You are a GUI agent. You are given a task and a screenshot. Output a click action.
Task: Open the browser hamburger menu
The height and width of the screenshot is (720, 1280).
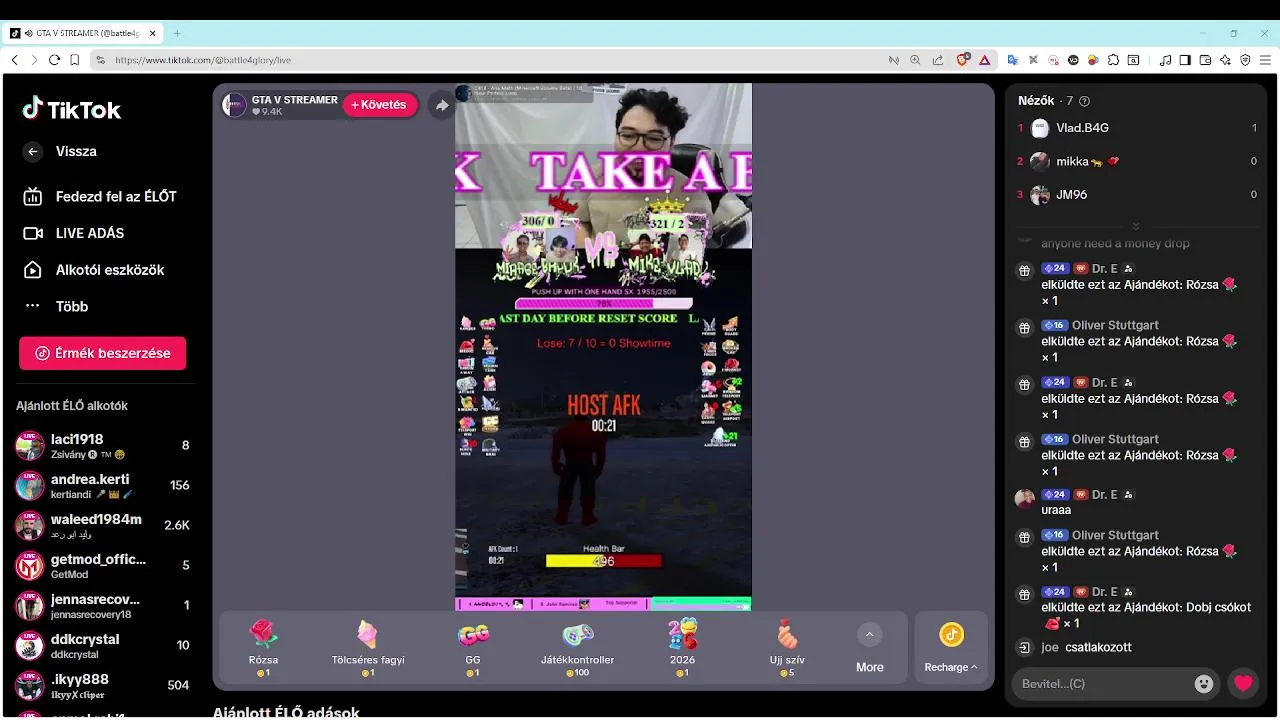point(1265,60)
